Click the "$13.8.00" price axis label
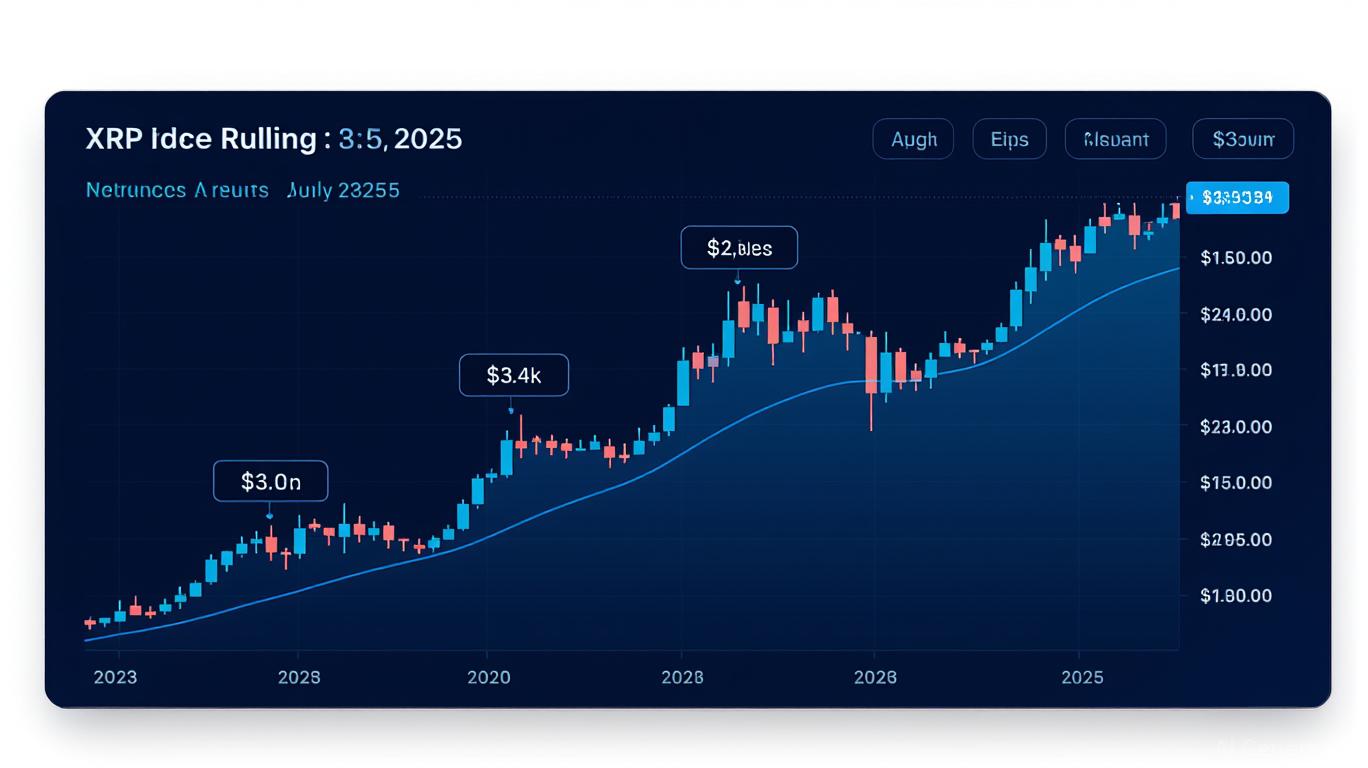 click(1236, 370)
